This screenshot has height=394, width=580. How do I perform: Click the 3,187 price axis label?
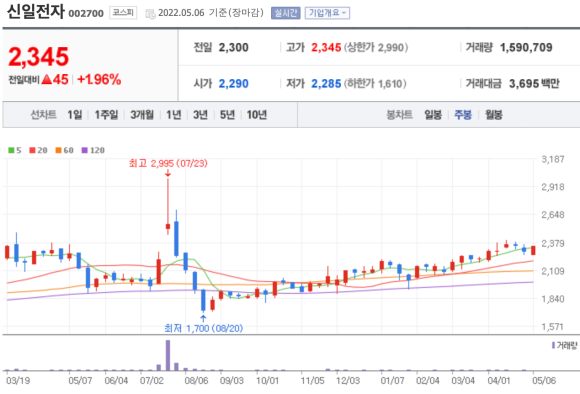pos(553,159)
